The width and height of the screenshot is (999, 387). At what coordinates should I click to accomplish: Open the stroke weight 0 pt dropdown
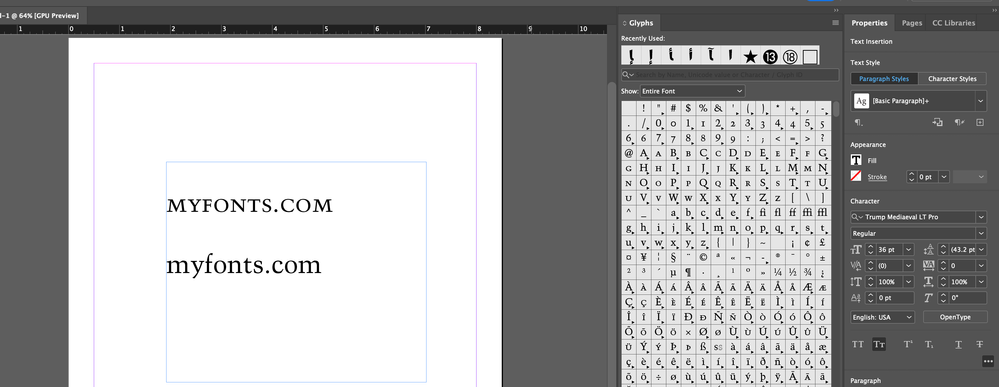[944, 177]
